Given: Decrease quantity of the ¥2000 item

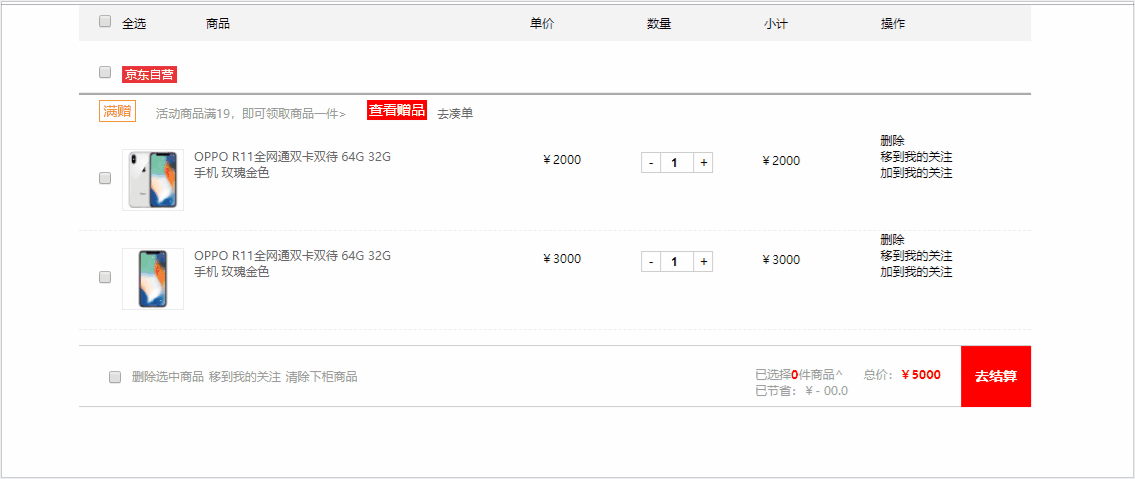Looking at the screenshot, I should point(651,163).
